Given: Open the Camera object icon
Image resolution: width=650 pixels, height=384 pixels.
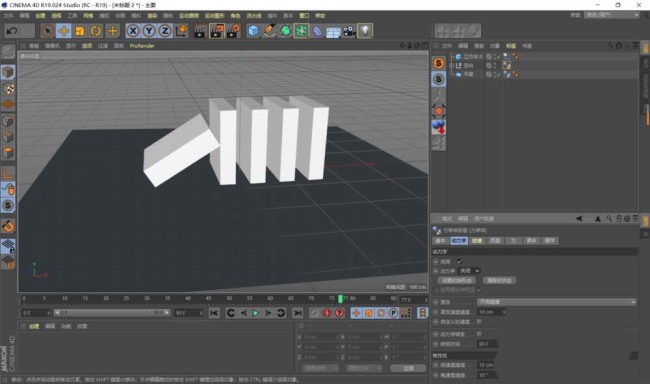Looking at the screenshot, I should click(349, 31).
